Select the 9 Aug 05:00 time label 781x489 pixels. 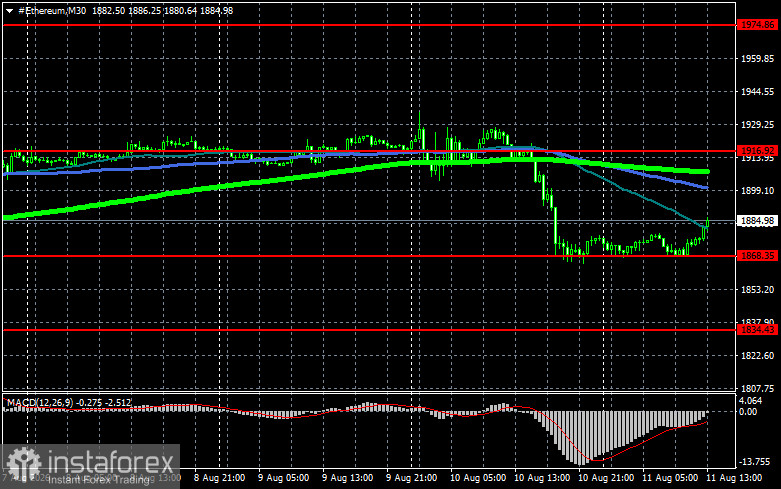pos(283,478)
